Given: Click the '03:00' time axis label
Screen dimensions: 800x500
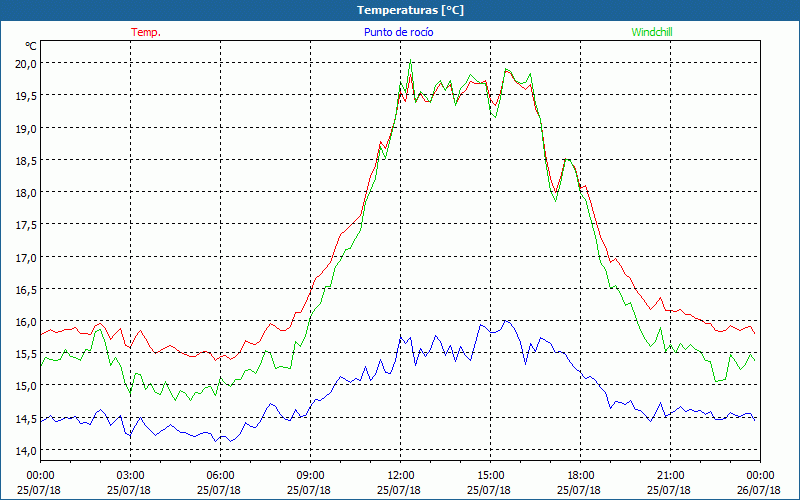Looking at the screenshot, I should (130, 476).
